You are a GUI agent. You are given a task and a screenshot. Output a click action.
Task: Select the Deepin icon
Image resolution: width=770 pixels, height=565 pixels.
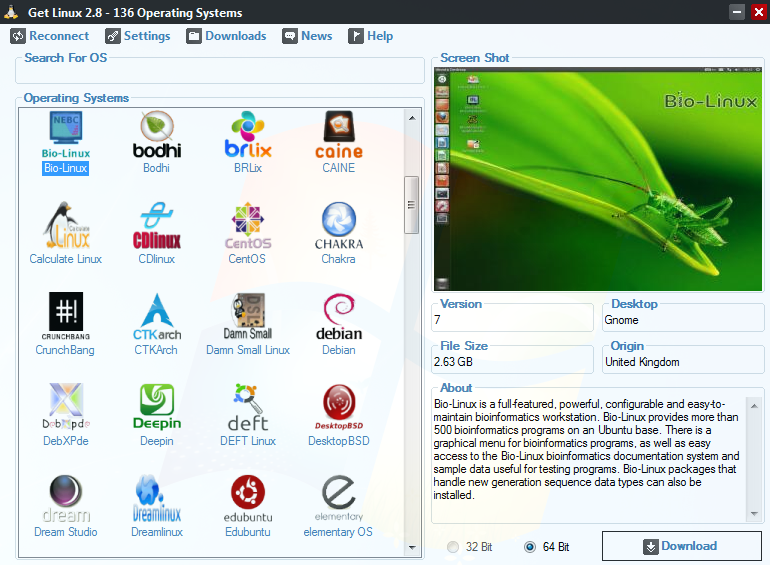[x=157, y=407]
